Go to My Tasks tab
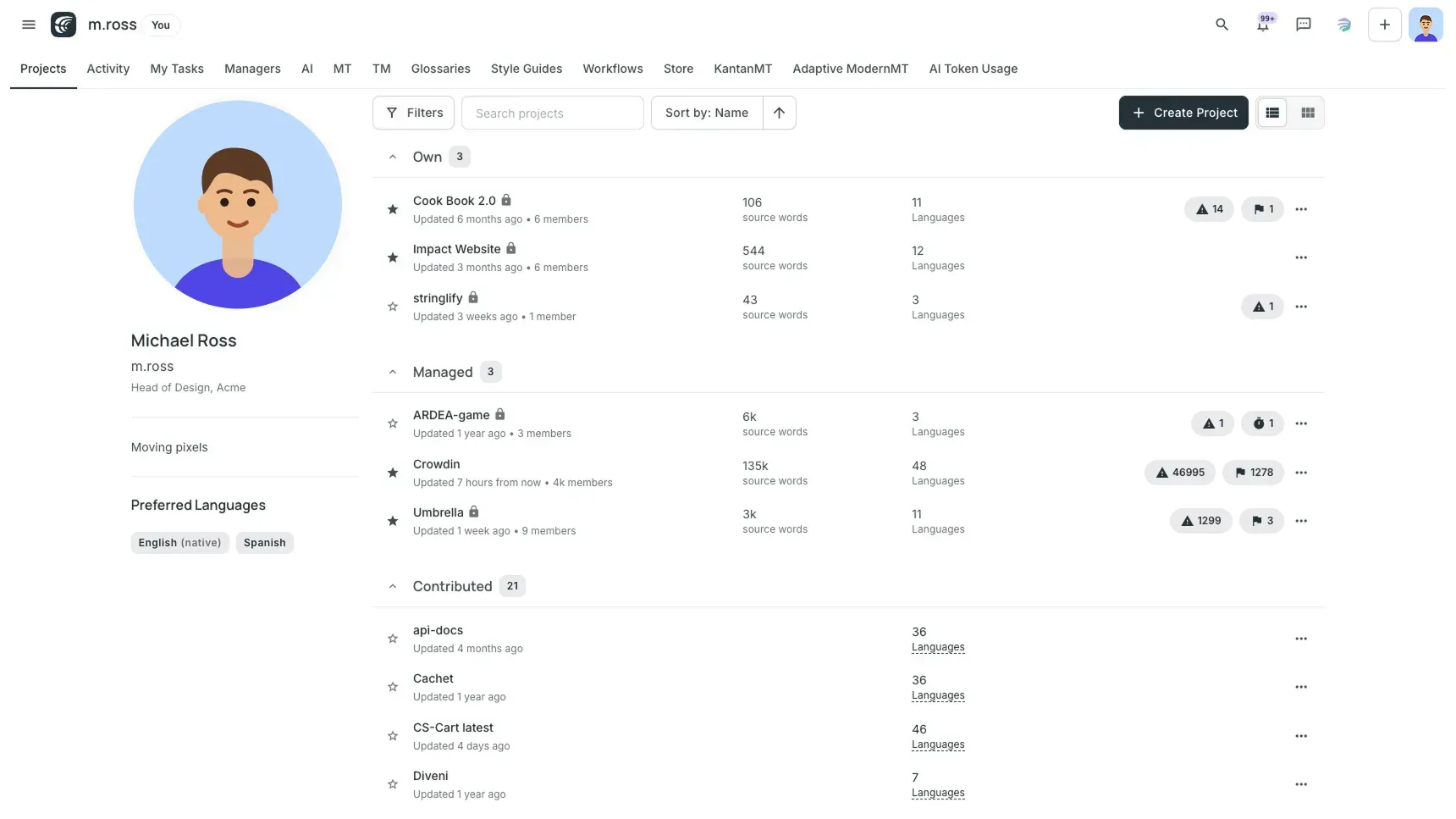The height and width of the screenshot is (819, 1456). coord(177,69)
